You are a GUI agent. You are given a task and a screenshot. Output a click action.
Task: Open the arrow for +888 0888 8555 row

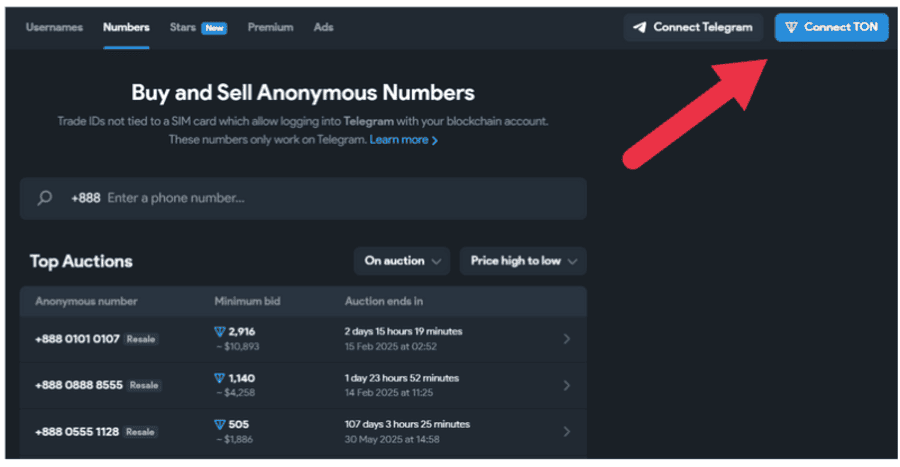click(567, 386)
